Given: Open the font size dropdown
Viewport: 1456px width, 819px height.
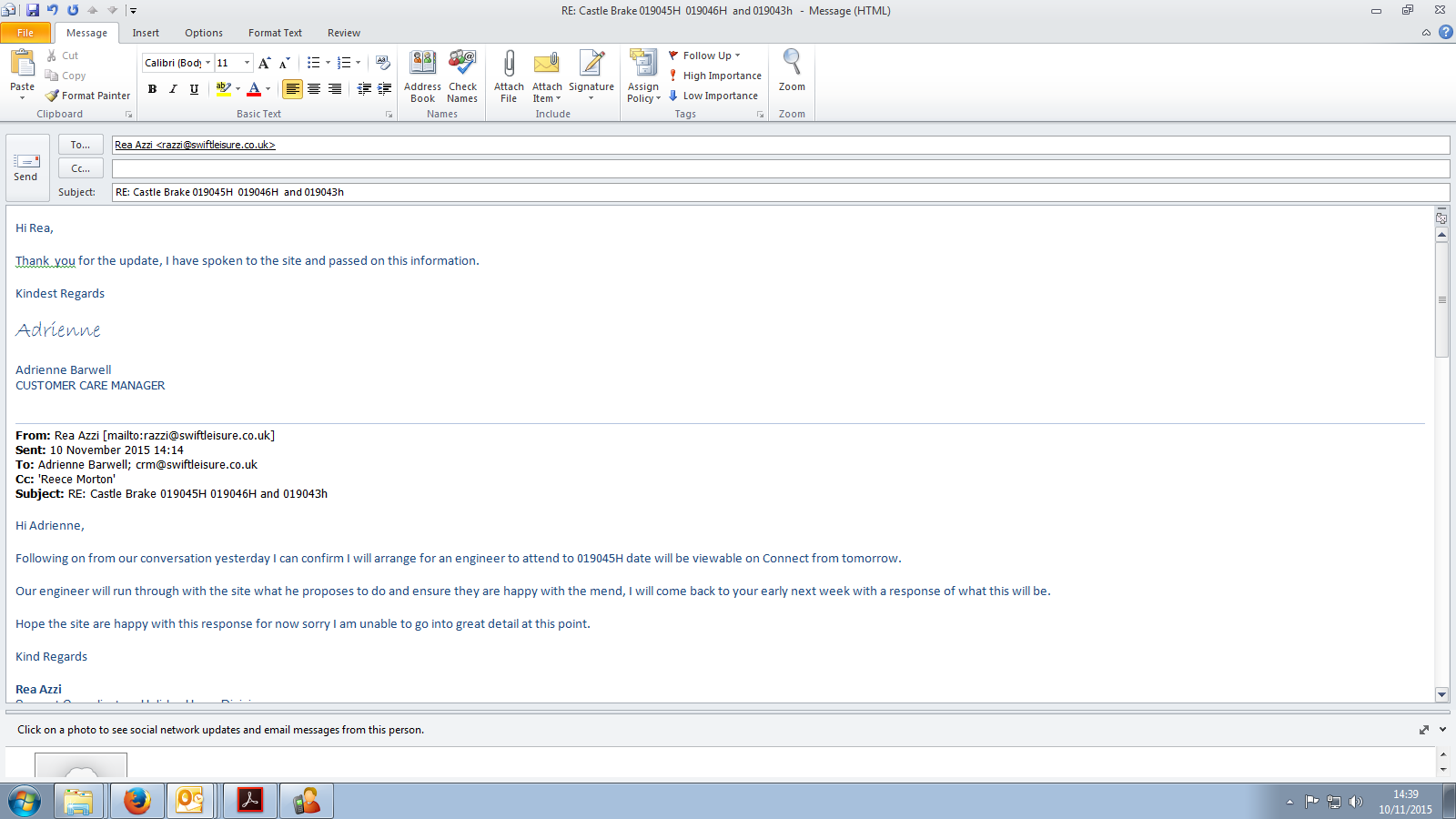Looking at the screenshot, I should [247, 63].
